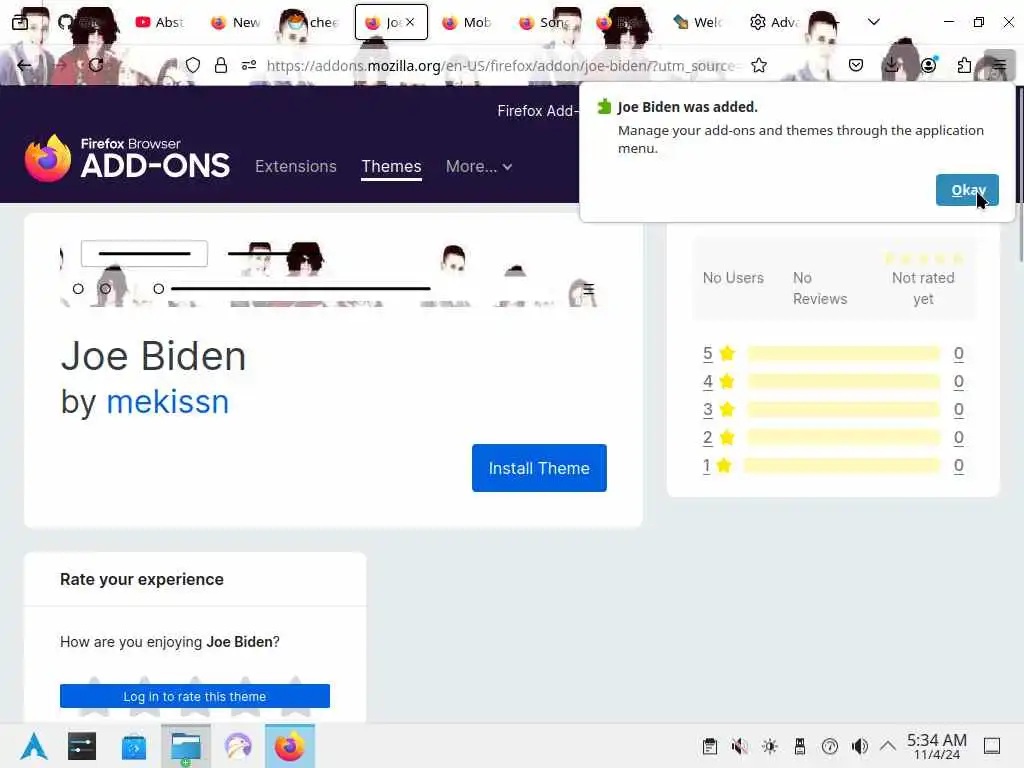Click the show desktop button

click(992, 746)
